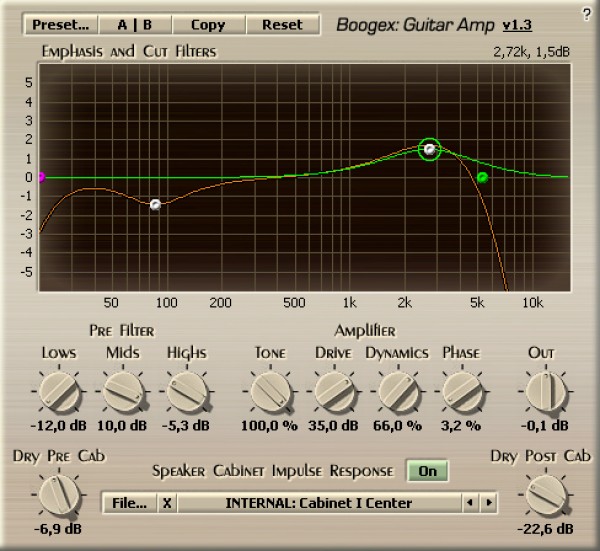Click the Copy button

point(208,24)
